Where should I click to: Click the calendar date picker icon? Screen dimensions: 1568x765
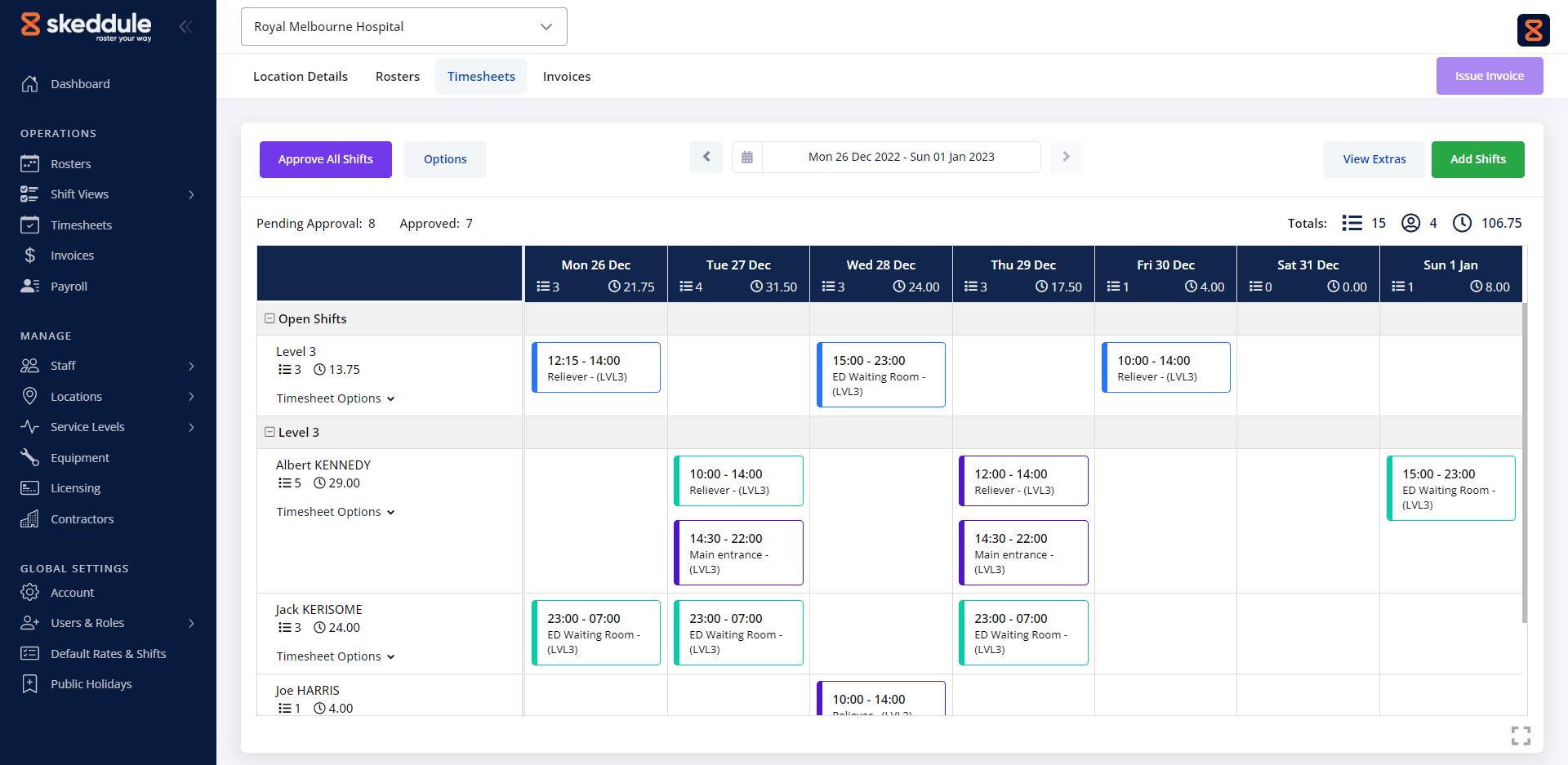click(x=746, y=157)
